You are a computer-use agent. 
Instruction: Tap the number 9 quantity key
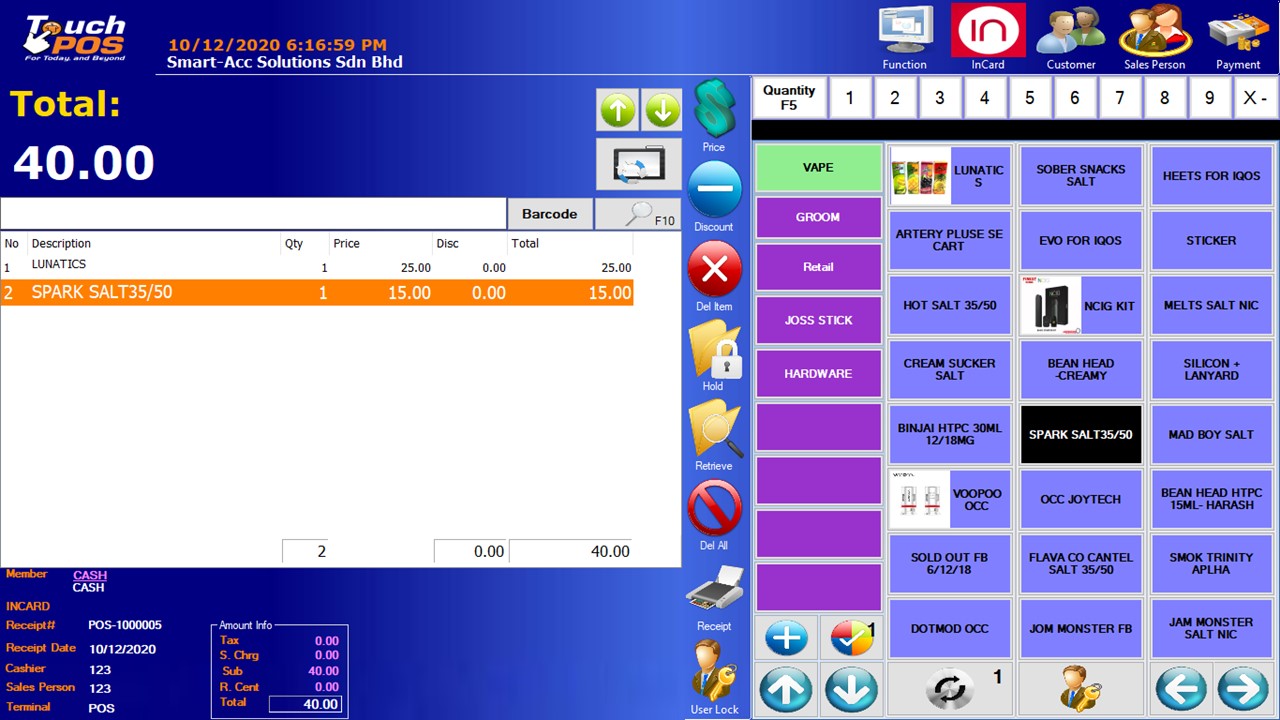tap(1210, 98)
